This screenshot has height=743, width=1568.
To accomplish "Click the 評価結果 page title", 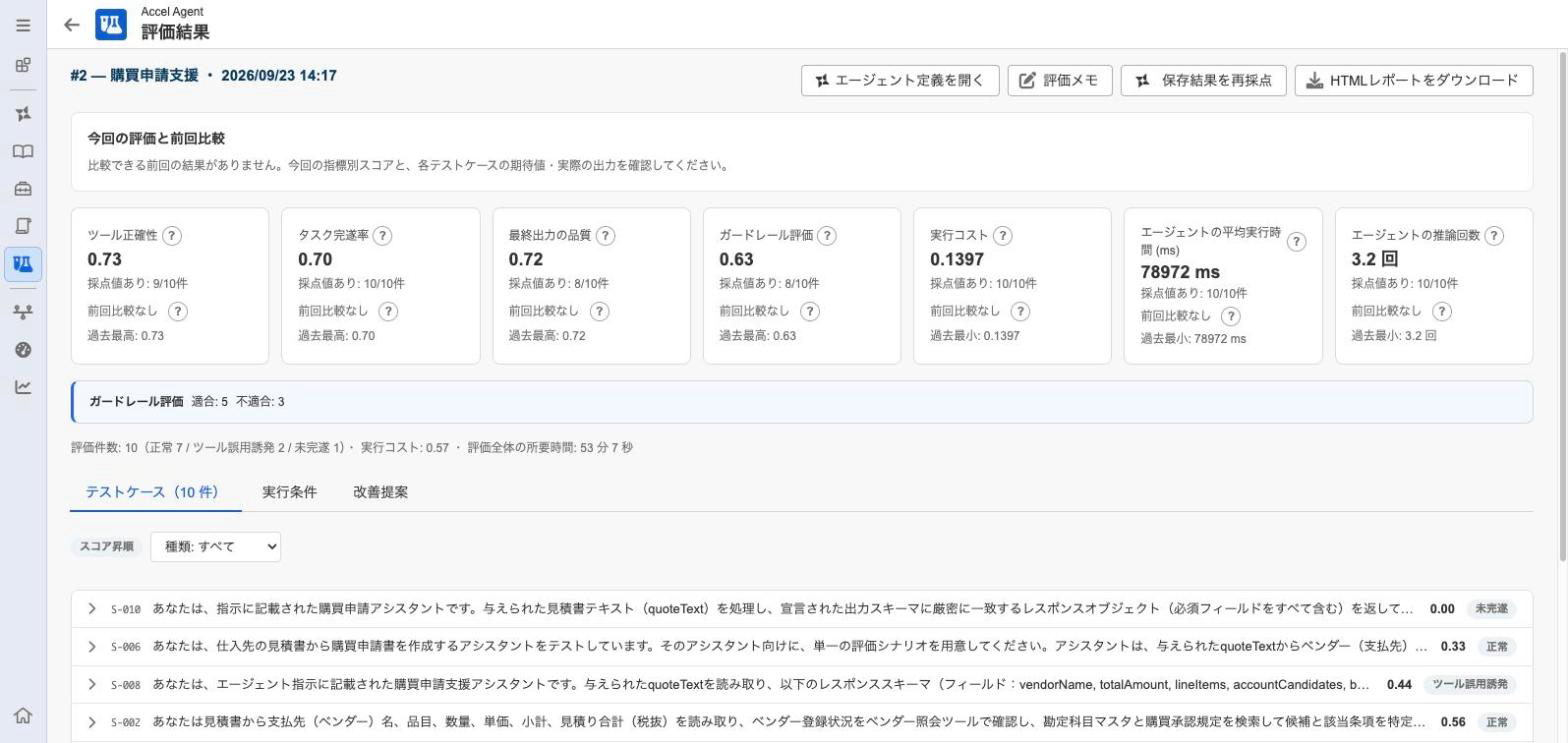I will tap(175, 33).
